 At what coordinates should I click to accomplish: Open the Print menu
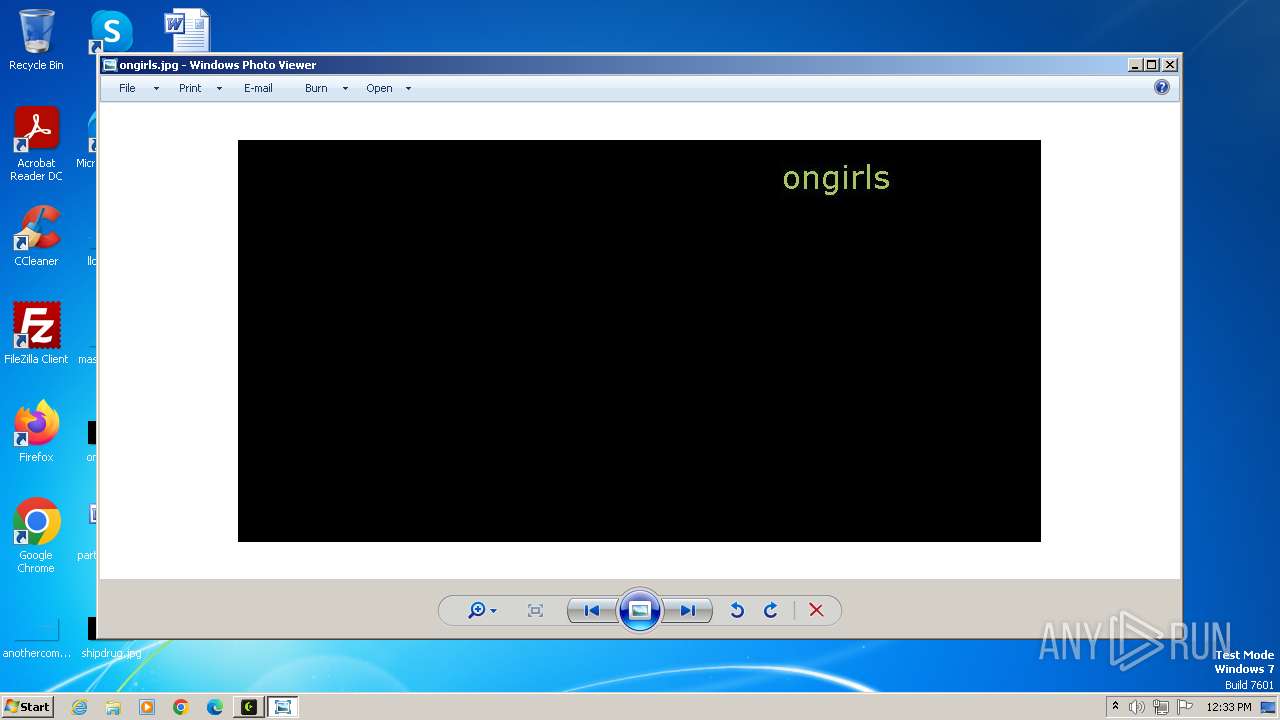(190, 88)
